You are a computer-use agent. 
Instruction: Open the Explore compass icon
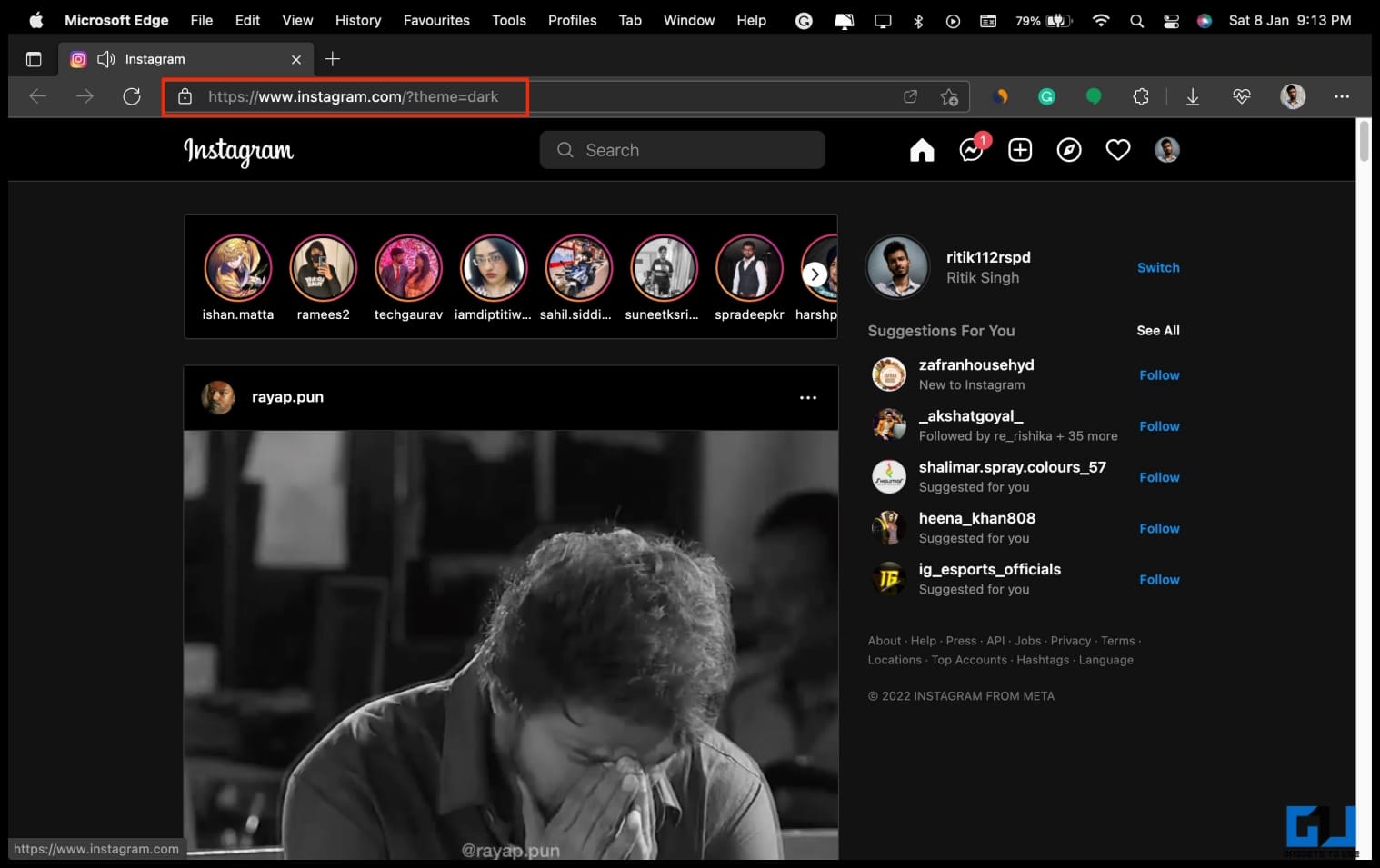pos(1069,150)
